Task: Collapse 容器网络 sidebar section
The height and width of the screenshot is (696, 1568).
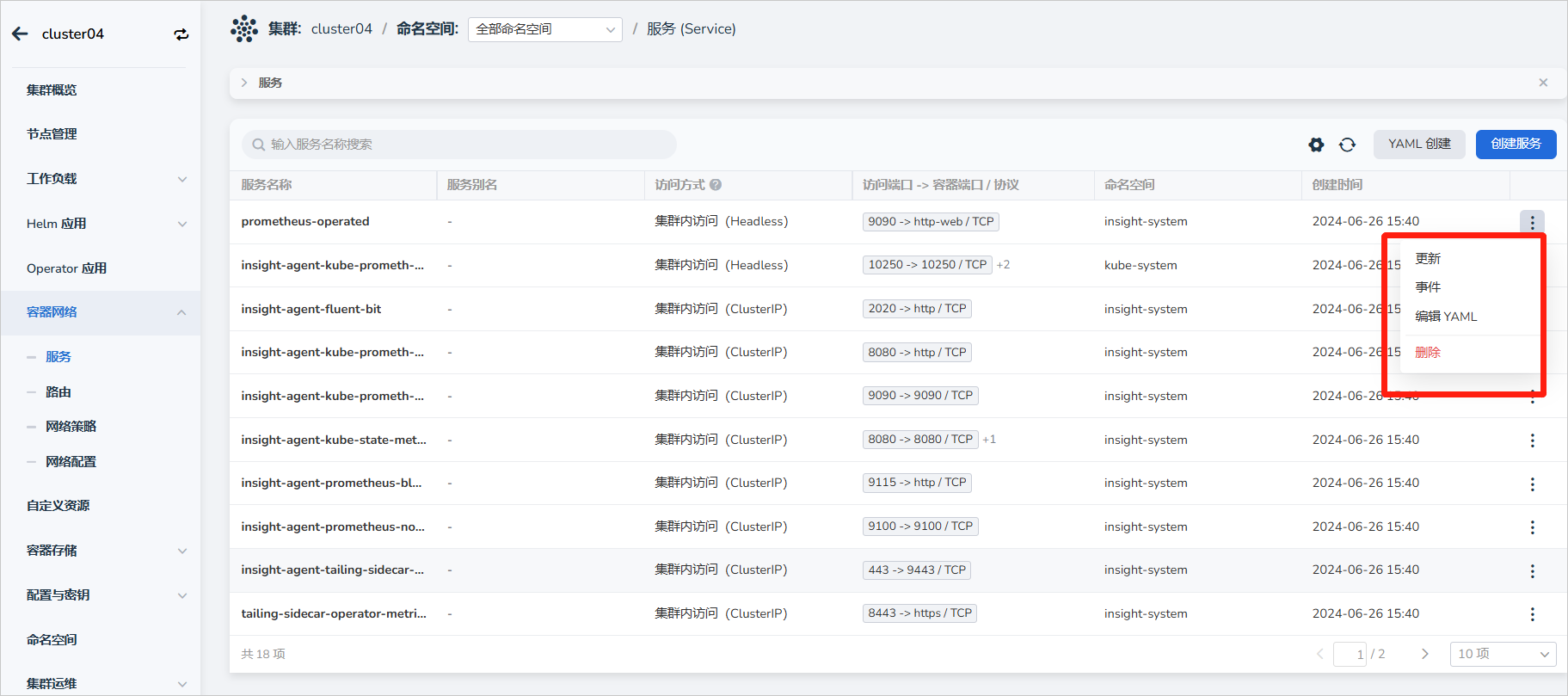Action: click(x=181, y=312)
